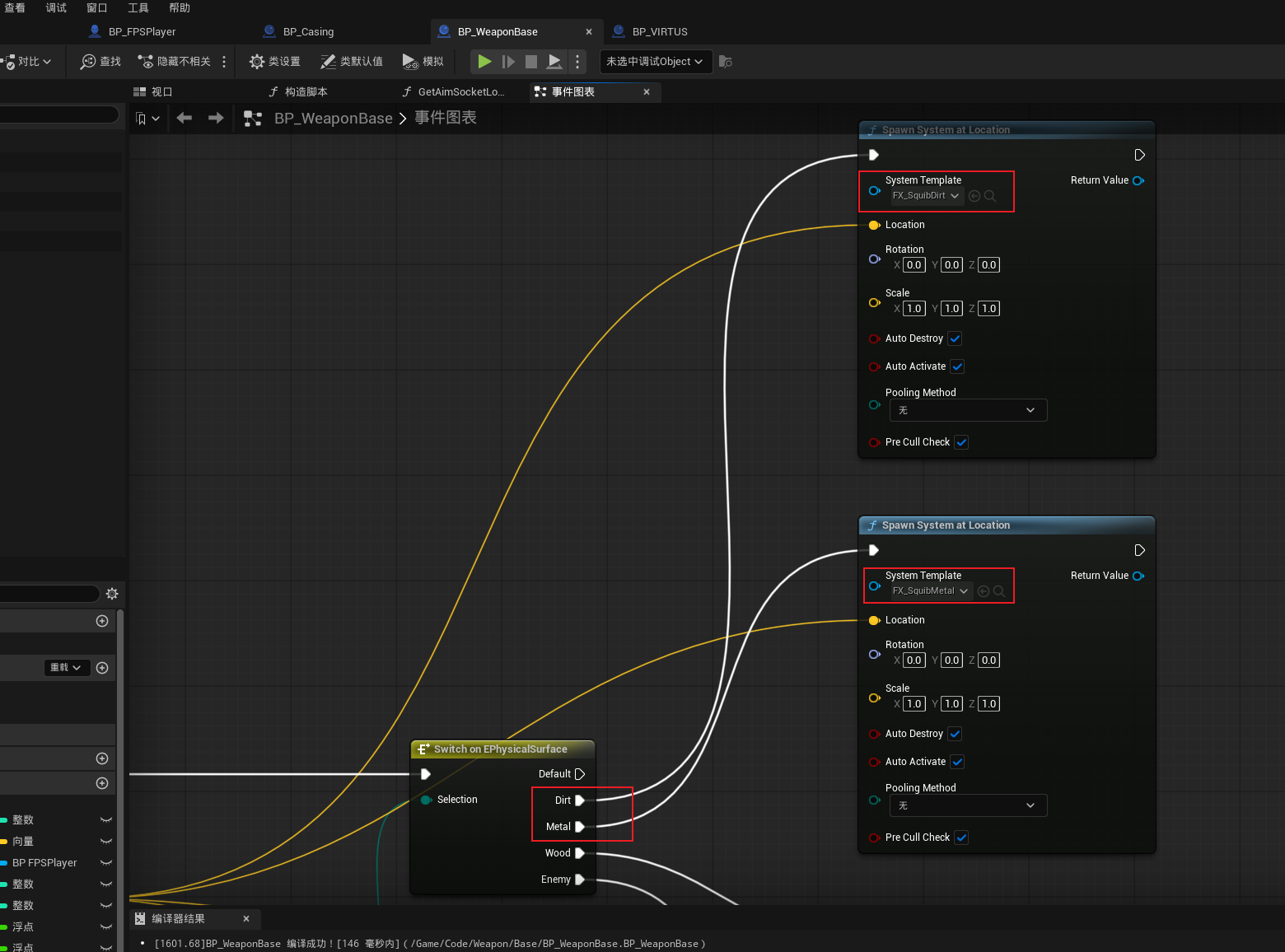The height and width of the screenshot is (952, 1285).
Task: Click 事件图表 in the graph breadcrumb
Action: (446, 118)
